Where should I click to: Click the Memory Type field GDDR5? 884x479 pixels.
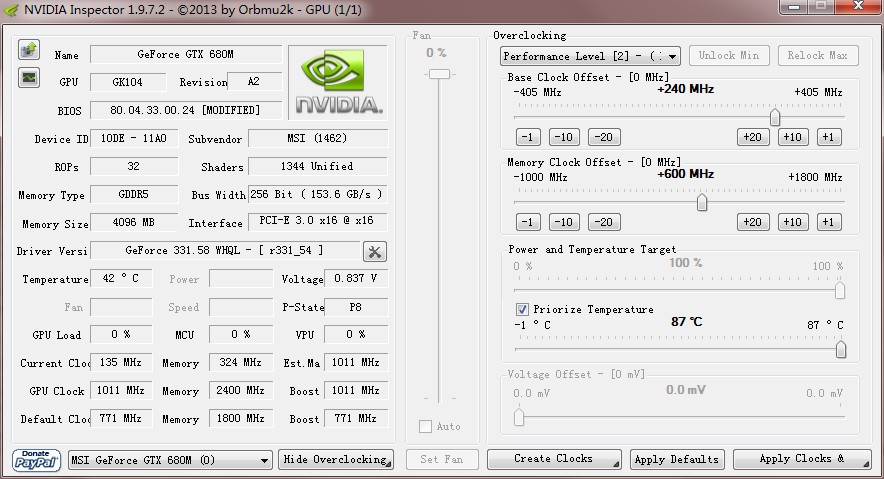pos(134,194)
